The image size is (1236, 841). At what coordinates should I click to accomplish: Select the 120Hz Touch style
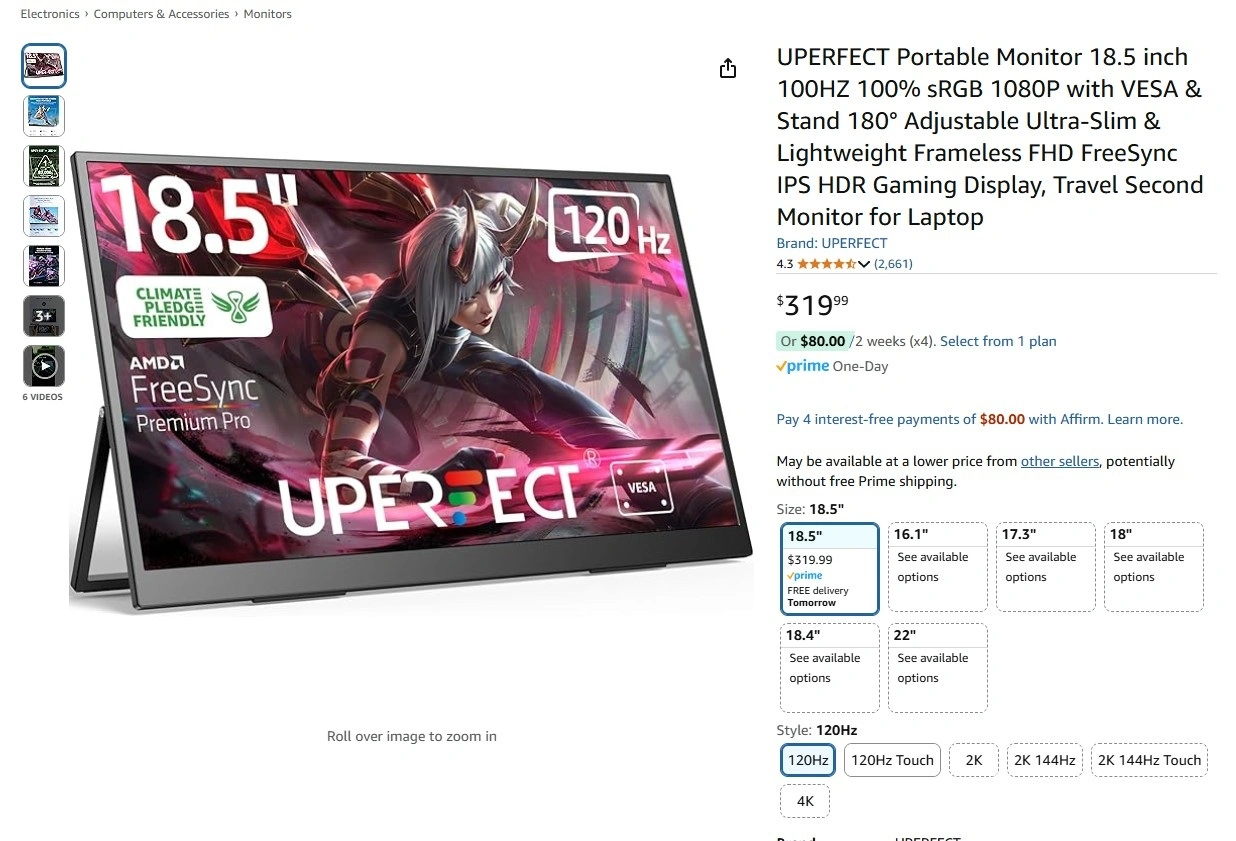[x=893, y=760]
